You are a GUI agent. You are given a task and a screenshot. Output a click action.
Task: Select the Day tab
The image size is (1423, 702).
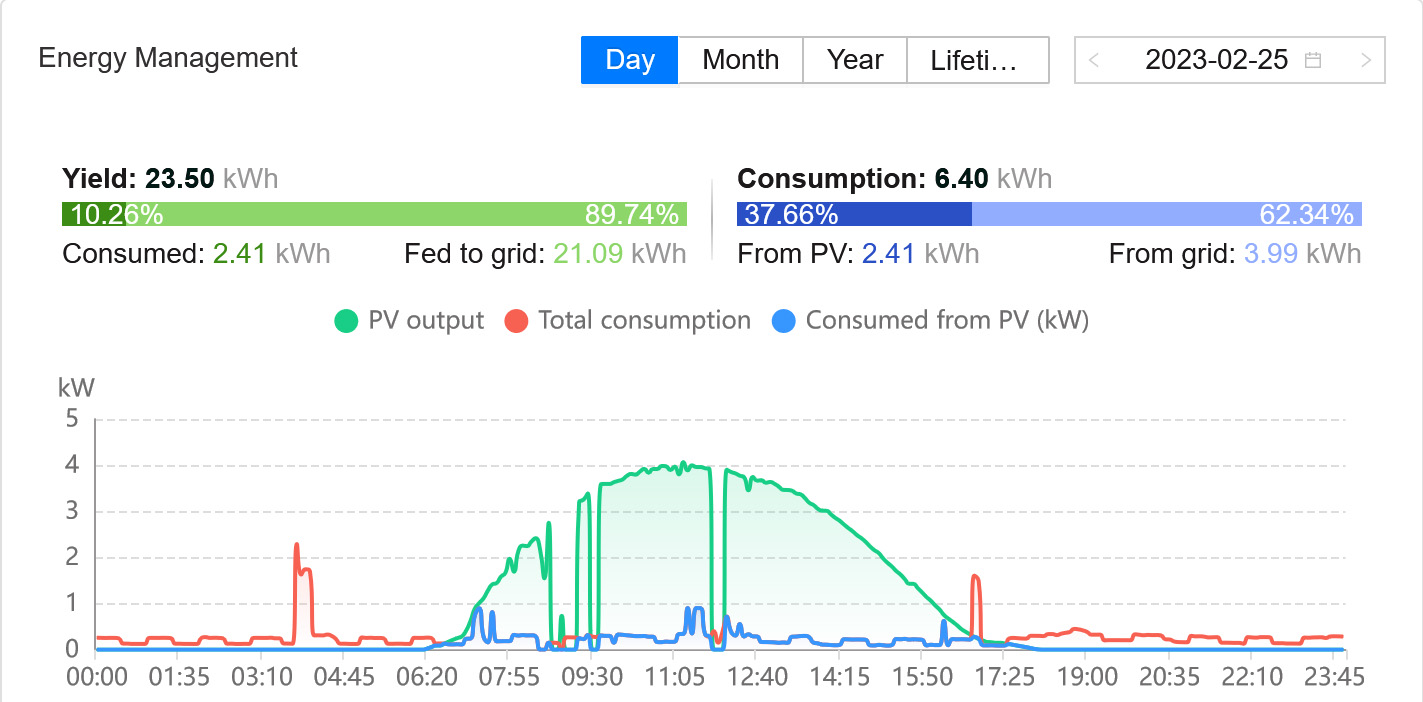(x=630, y=60)
